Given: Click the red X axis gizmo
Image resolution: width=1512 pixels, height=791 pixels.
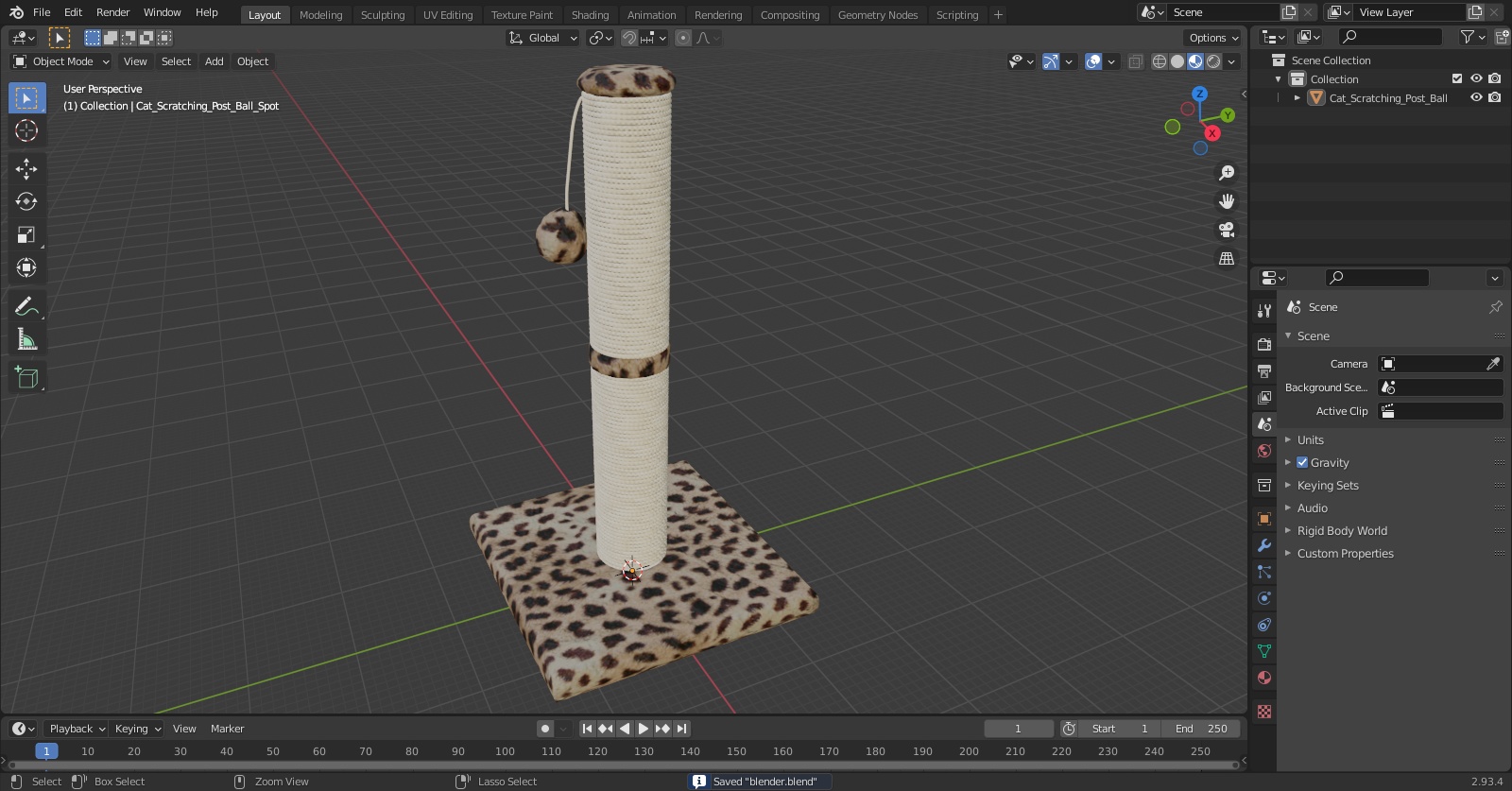Looking at the screenshot, I should pyautogui.click(x=1212, y=133).
